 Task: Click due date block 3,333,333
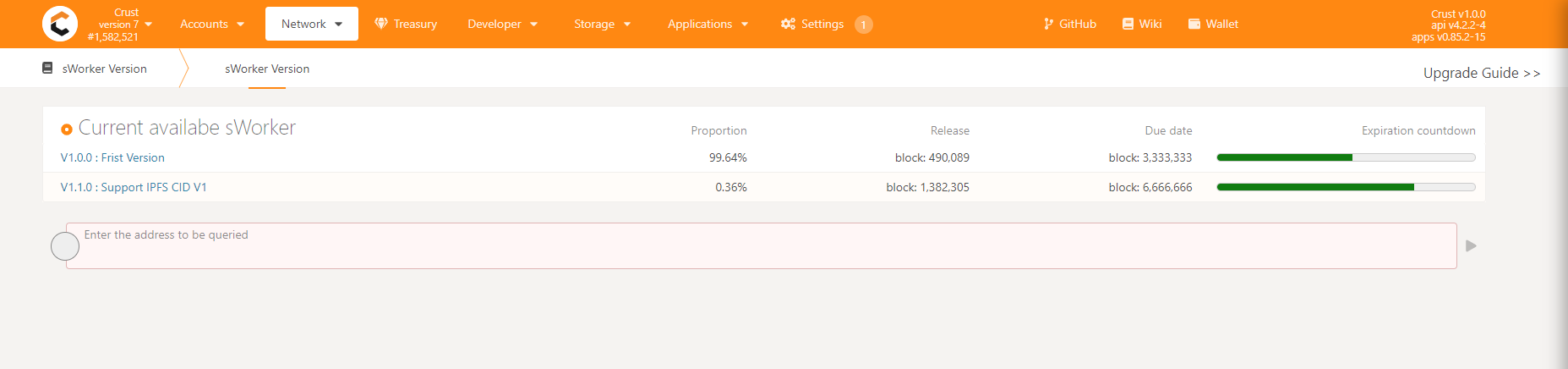(x=1150, y=157)
